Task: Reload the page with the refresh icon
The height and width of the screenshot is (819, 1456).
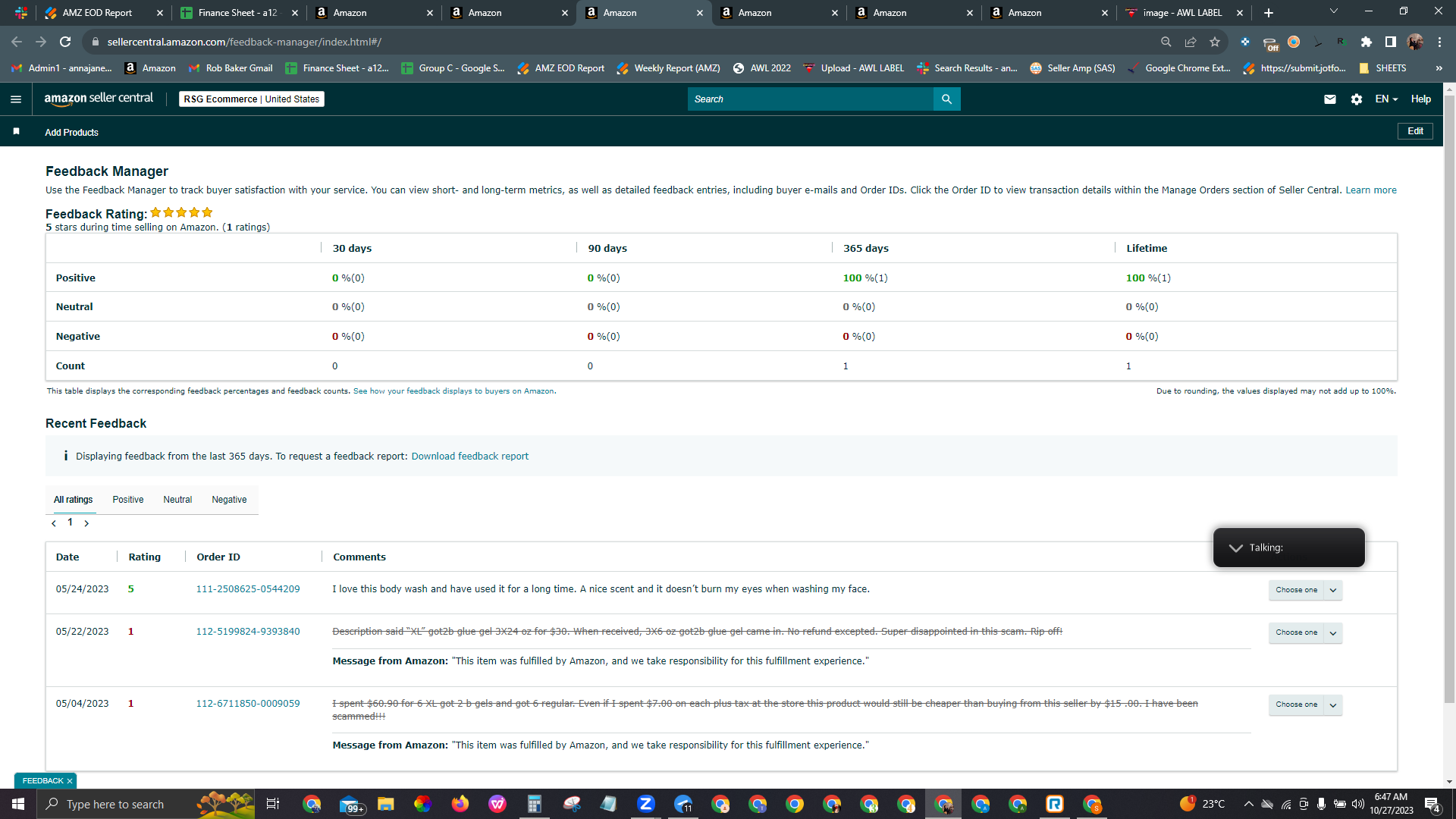Action: [65, 42]
